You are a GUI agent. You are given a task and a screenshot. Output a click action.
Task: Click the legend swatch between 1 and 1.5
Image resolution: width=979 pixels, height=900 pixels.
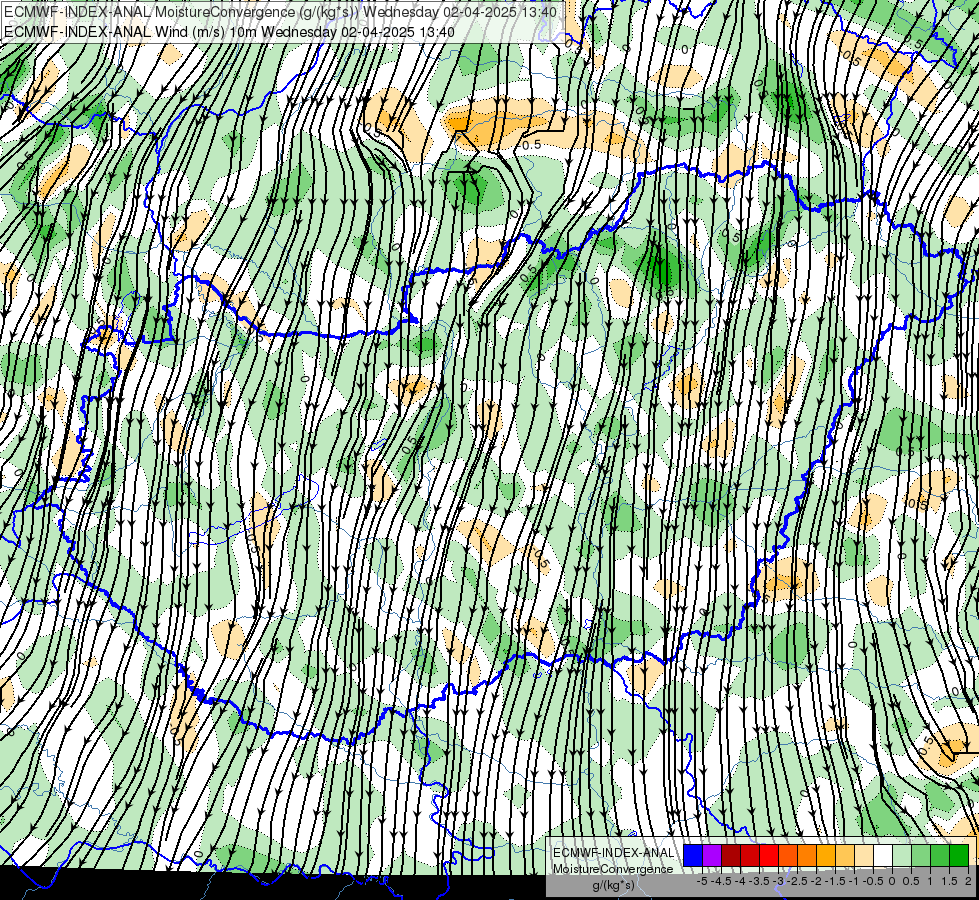(921, 855)
